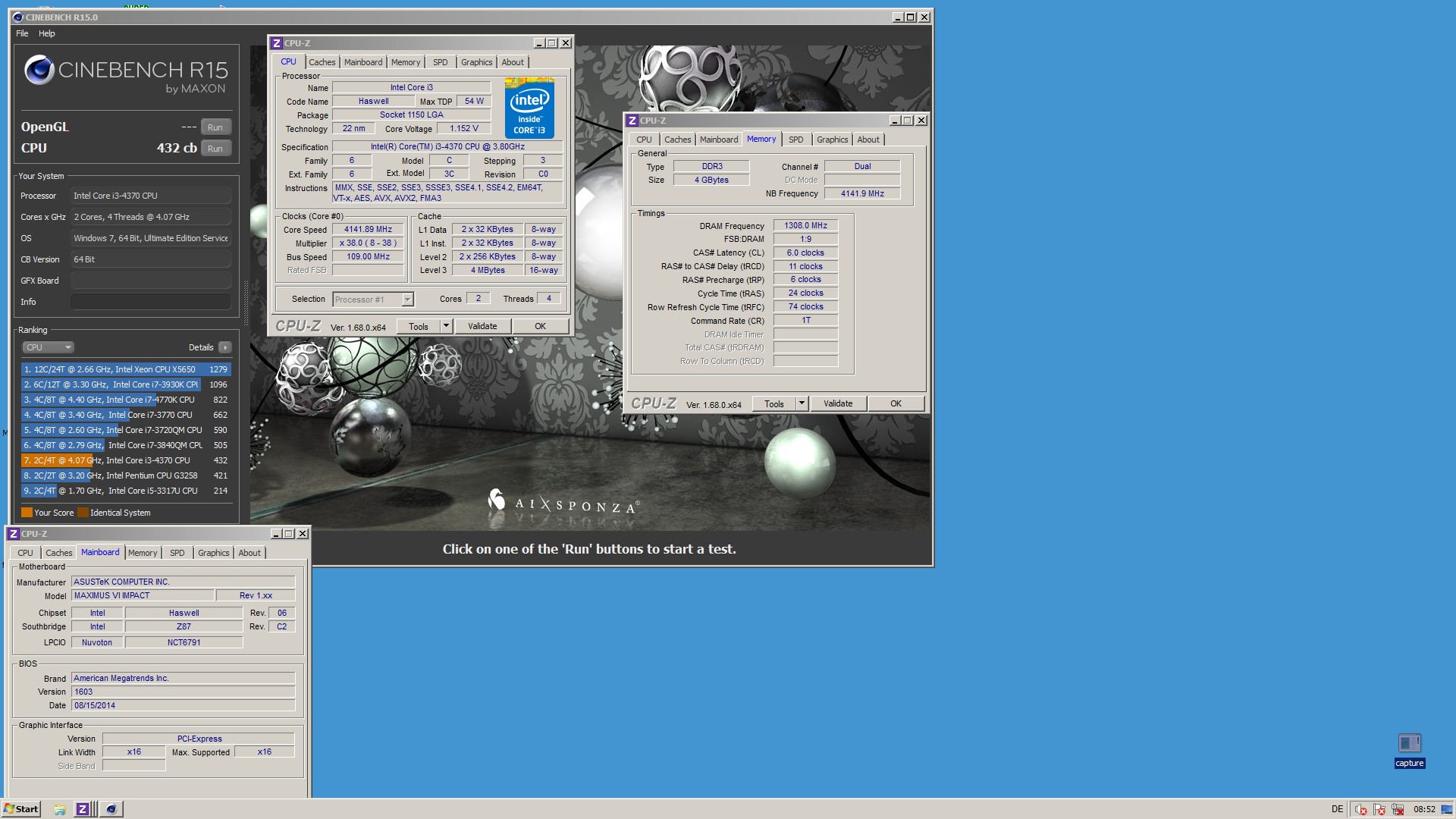Viewport: 1456px width, 819px height.
Task: Click the CPU-Z title icon on the Memory window
Action: pyautogui.click(x=632, y=121)
